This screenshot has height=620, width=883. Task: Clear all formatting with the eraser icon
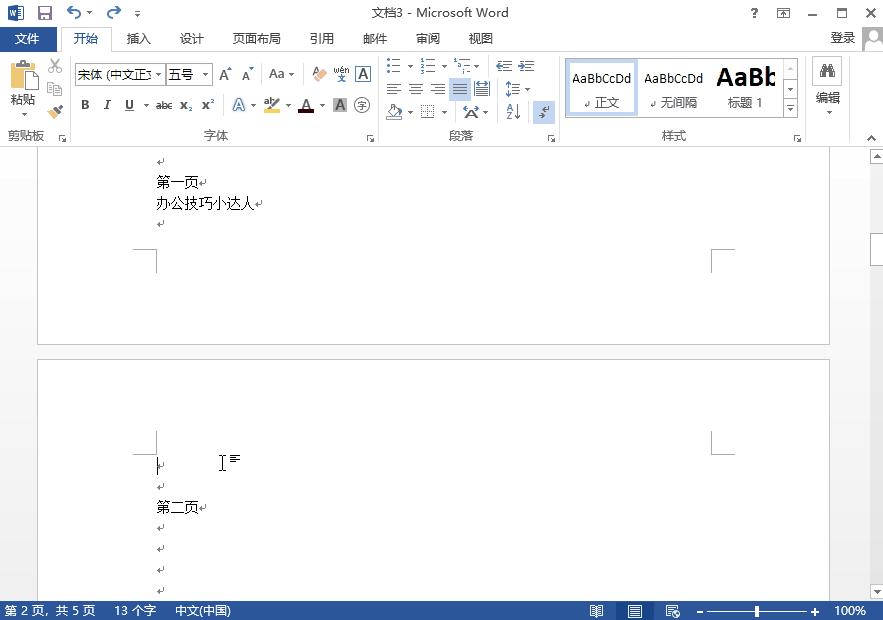(x=319, y=71)
